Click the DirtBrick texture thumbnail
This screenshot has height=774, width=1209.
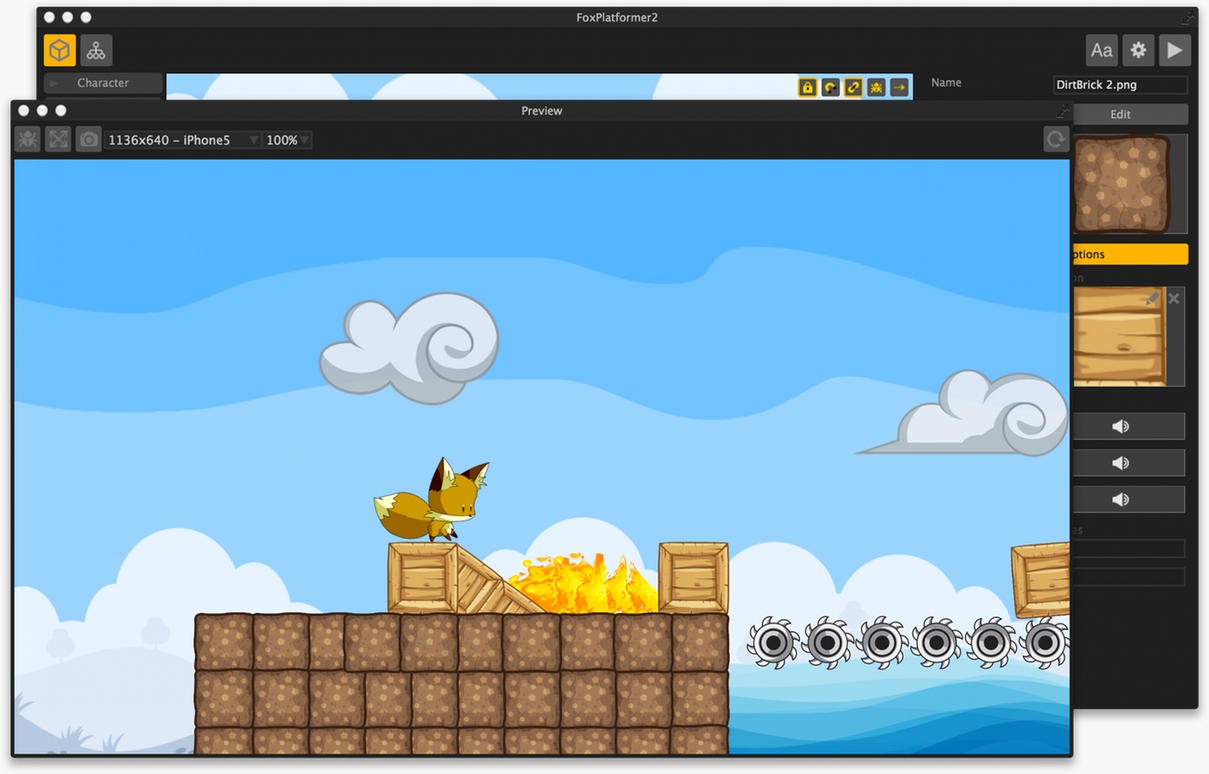pos(1121,185)
